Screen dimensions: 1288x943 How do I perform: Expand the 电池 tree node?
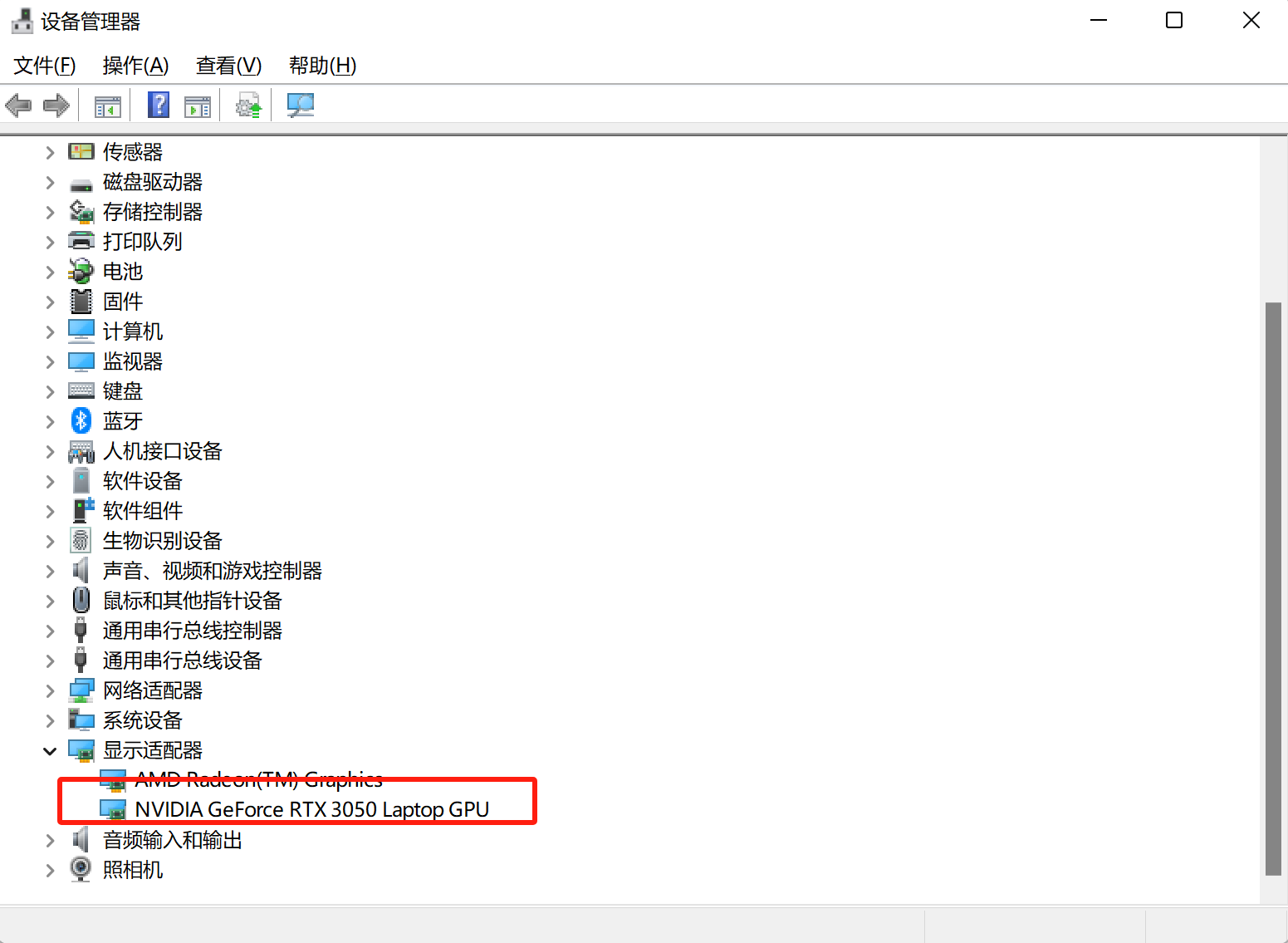(50, 272)
